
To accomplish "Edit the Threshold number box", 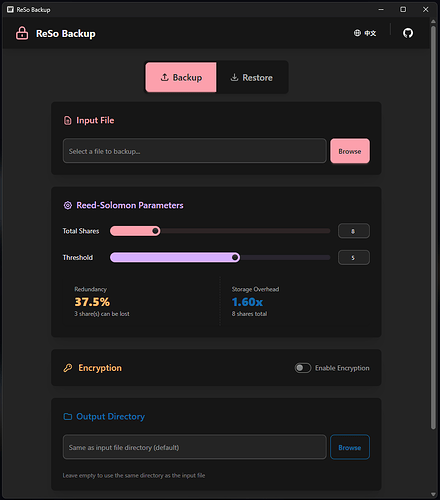I will click(x=353, y=257).
